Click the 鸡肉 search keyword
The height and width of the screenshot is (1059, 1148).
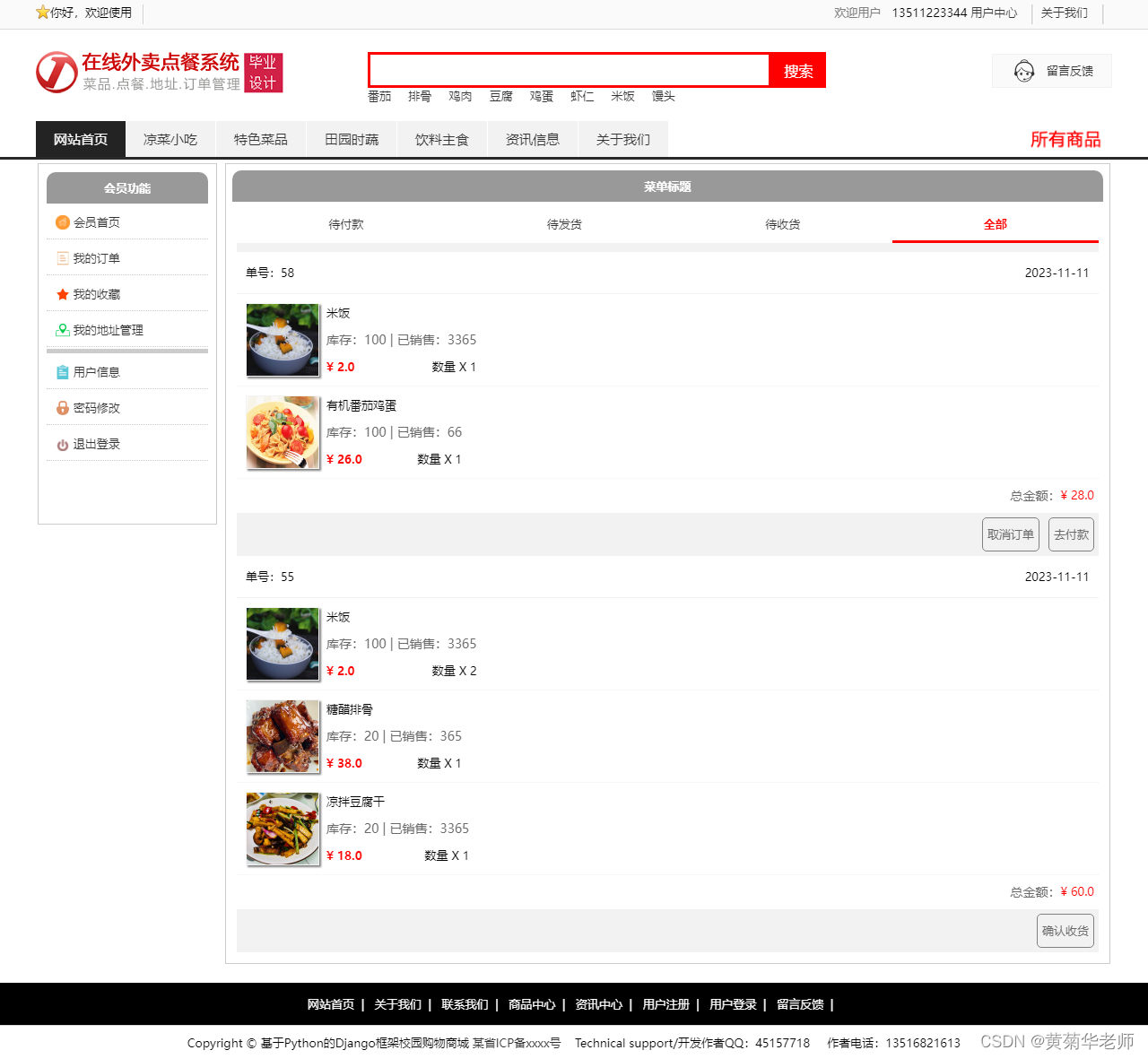point(460,96)
